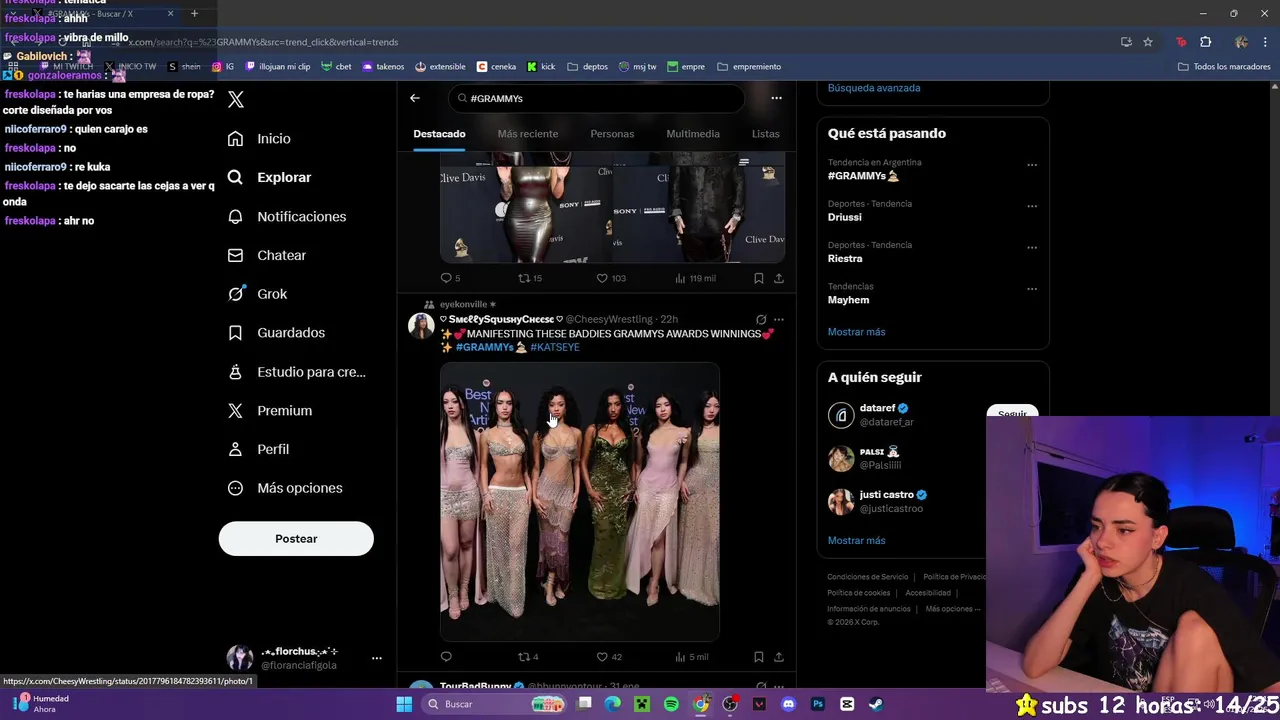Open the Mayhem trend

848,300
